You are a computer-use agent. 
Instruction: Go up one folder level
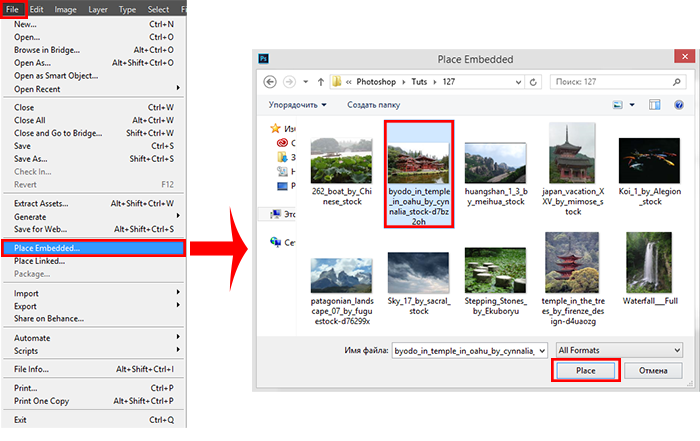pyautogui.click(x=321, y=82)
